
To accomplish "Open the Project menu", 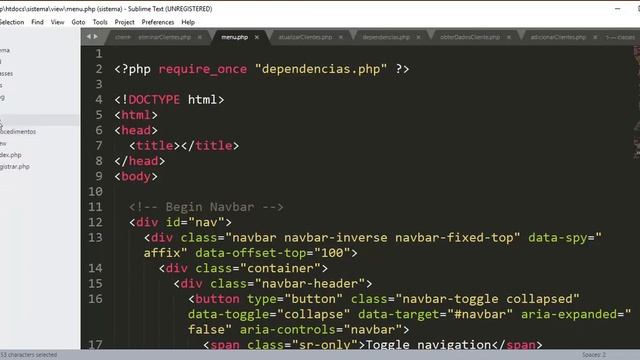I will pos(124,22).
